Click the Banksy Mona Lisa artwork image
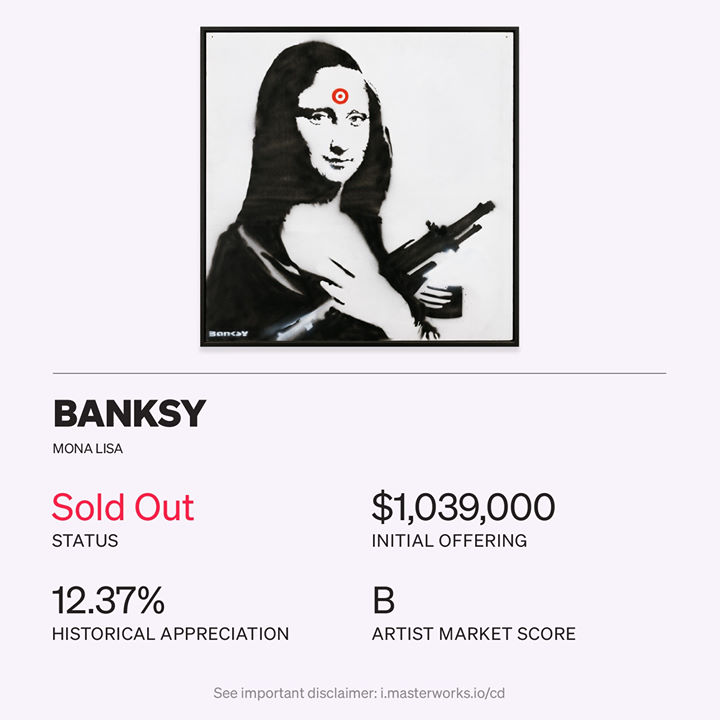Viewport: 720px width, 720px height. point(360,186)
